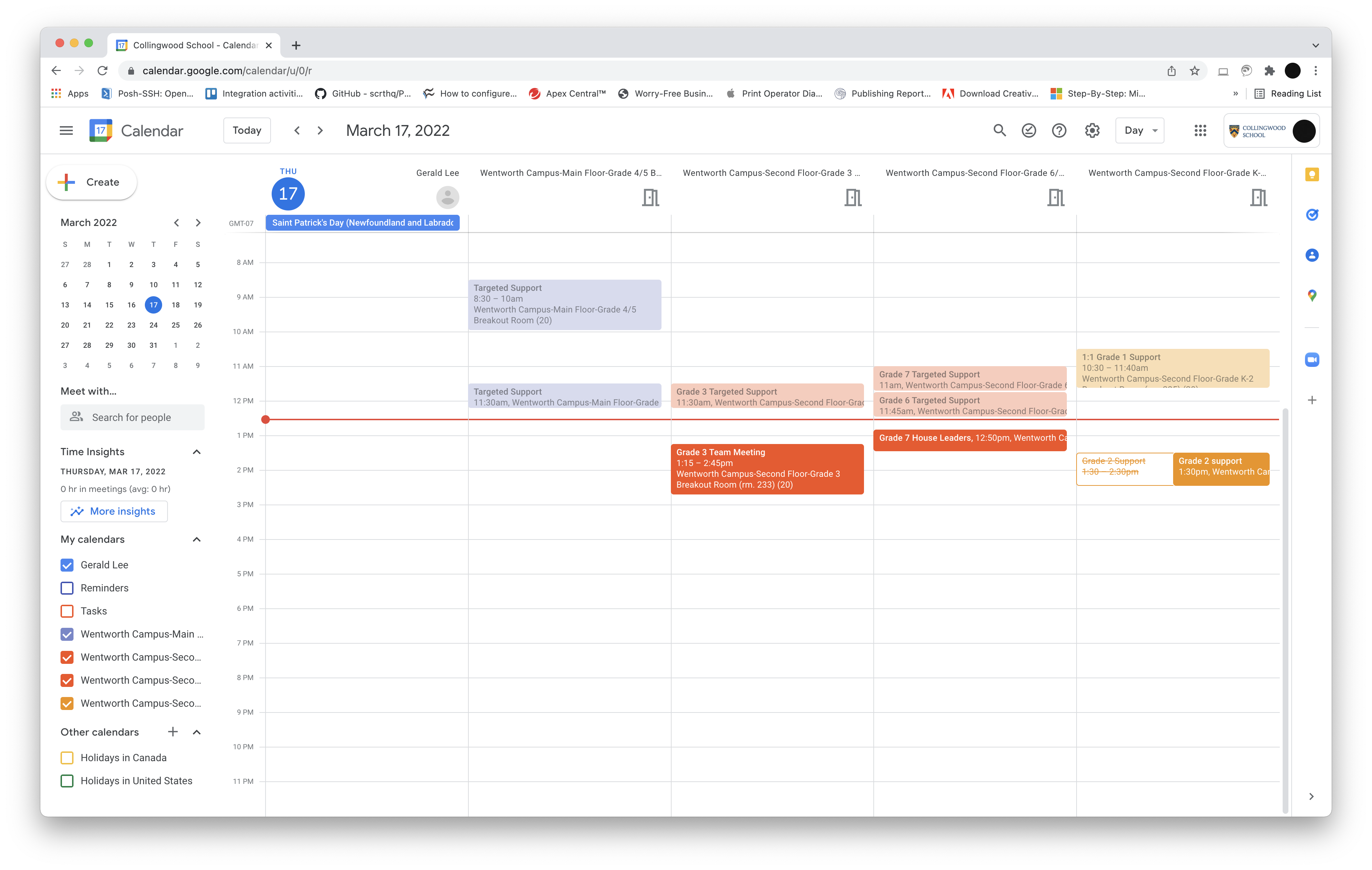Open the Day view dropdown

(1140, 130)
